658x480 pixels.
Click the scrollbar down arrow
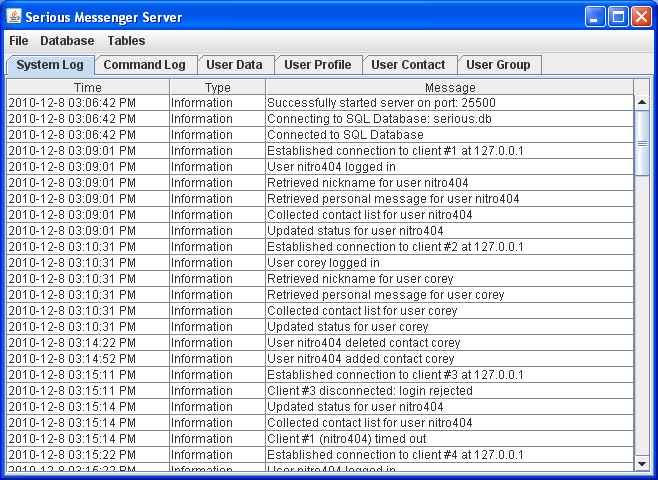pos(642,462)
